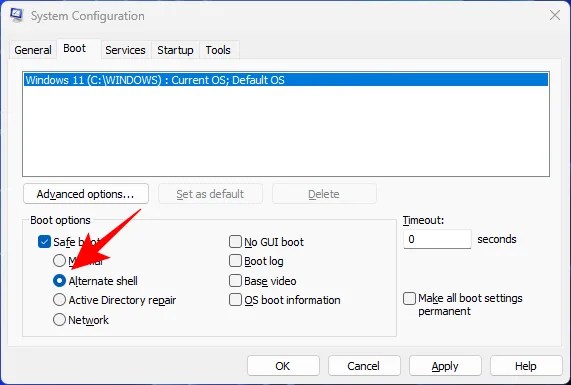
Task: Tick the Boot log checkbox
Action: [x=235, y=261]
